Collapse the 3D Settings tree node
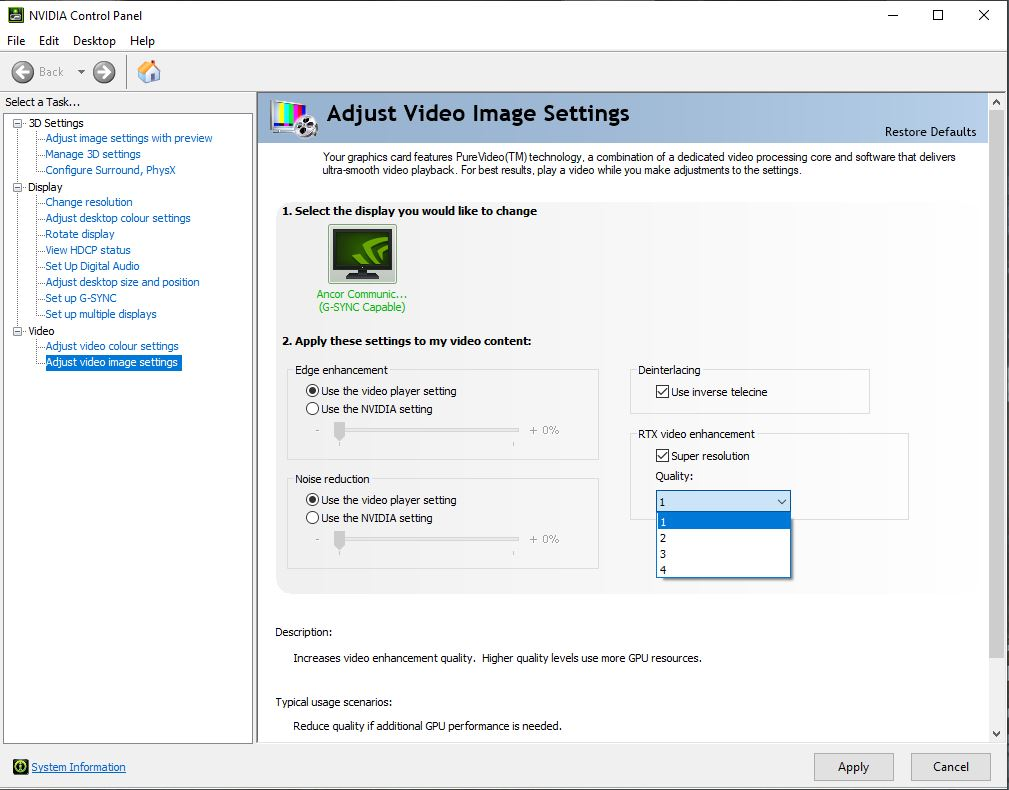Screen dimensions: 1009x790 pos(17,123)
